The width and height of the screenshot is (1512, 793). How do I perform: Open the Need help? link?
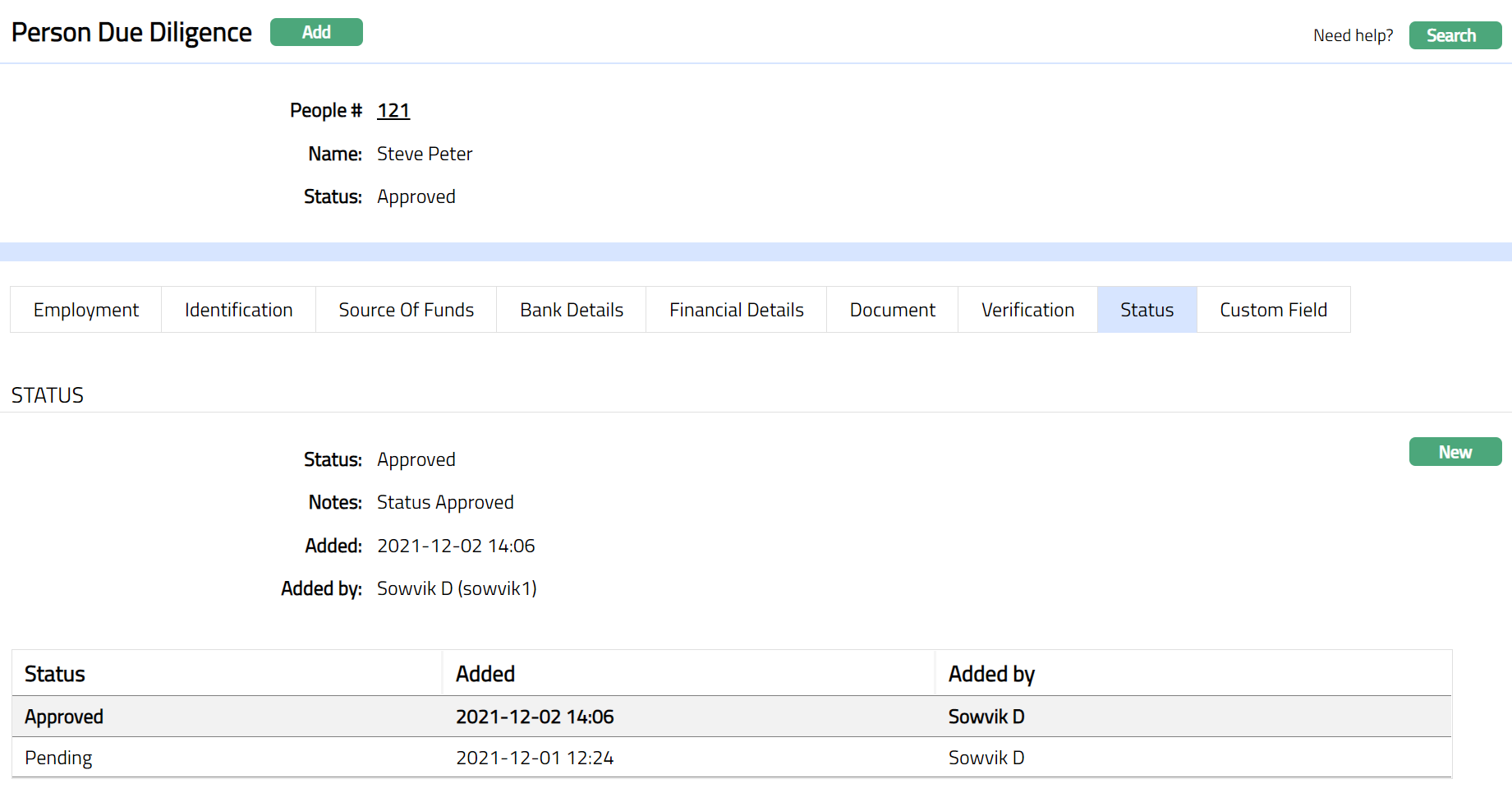coord(1352,35)
